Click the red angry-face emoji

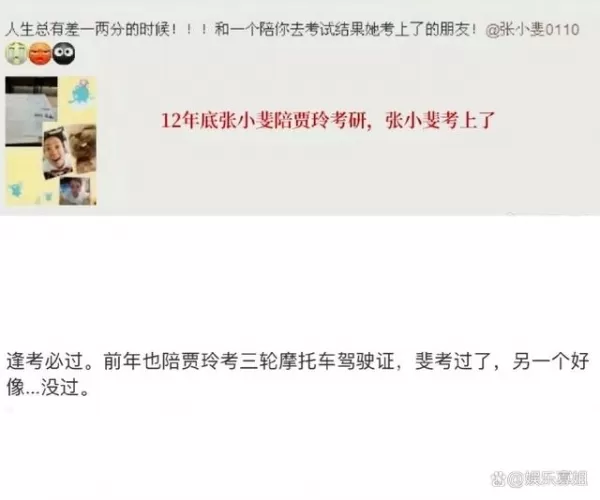coord(40,54)
